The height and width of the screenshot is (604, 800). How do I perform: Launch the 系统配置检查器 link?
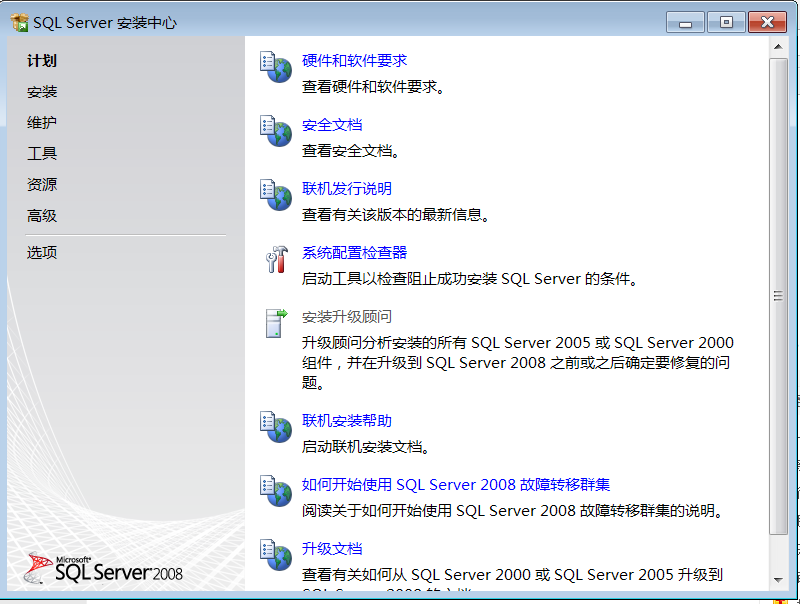(x=354, y=253)
